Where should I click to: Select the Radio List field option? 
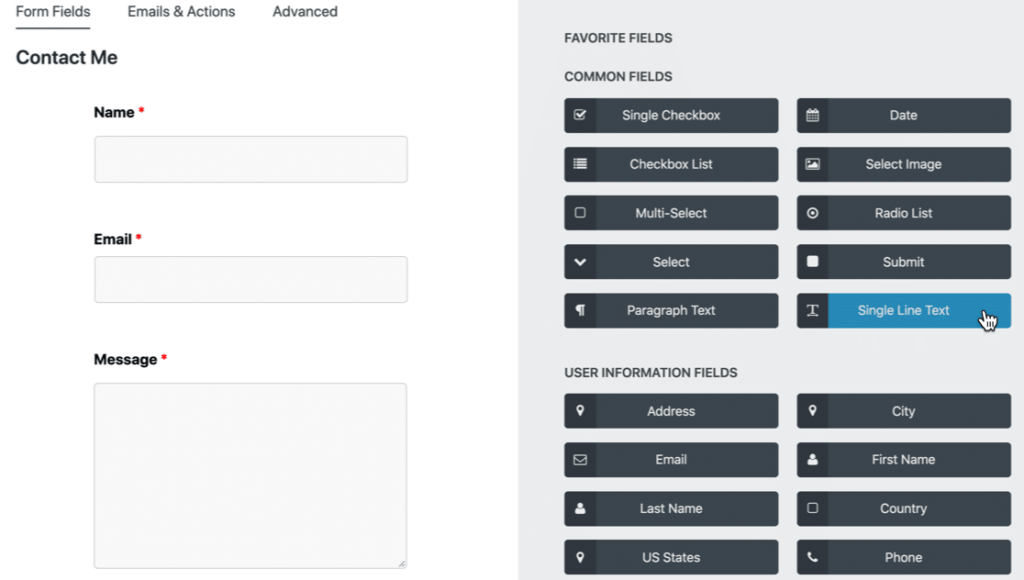point(903,212)
